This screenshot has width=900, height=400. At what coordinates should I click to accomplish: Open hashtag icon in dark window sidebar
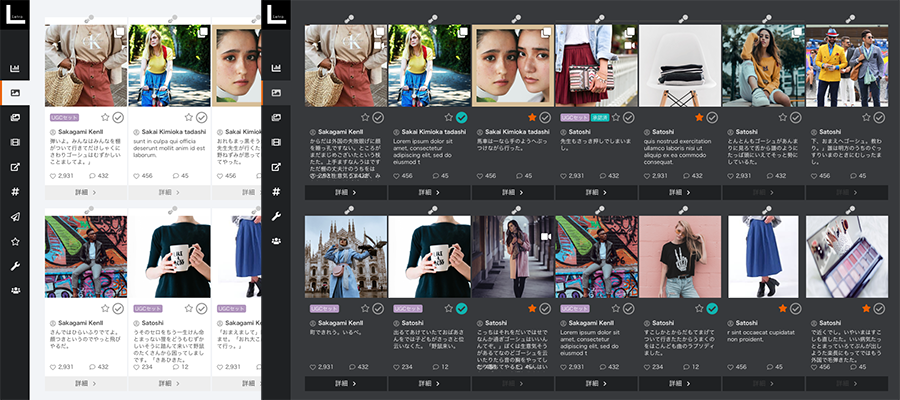pos(276,192)
